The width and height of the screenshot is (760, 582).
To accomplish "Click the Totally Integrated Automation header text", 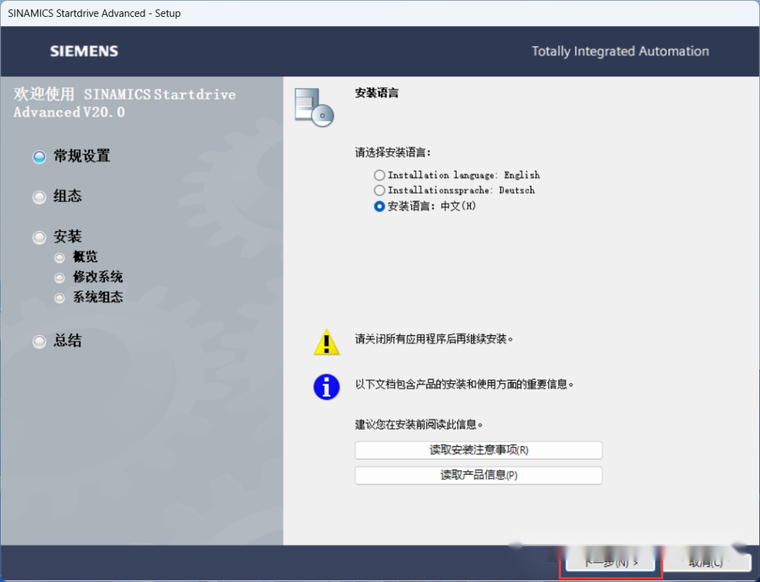I will coord(620,51).
